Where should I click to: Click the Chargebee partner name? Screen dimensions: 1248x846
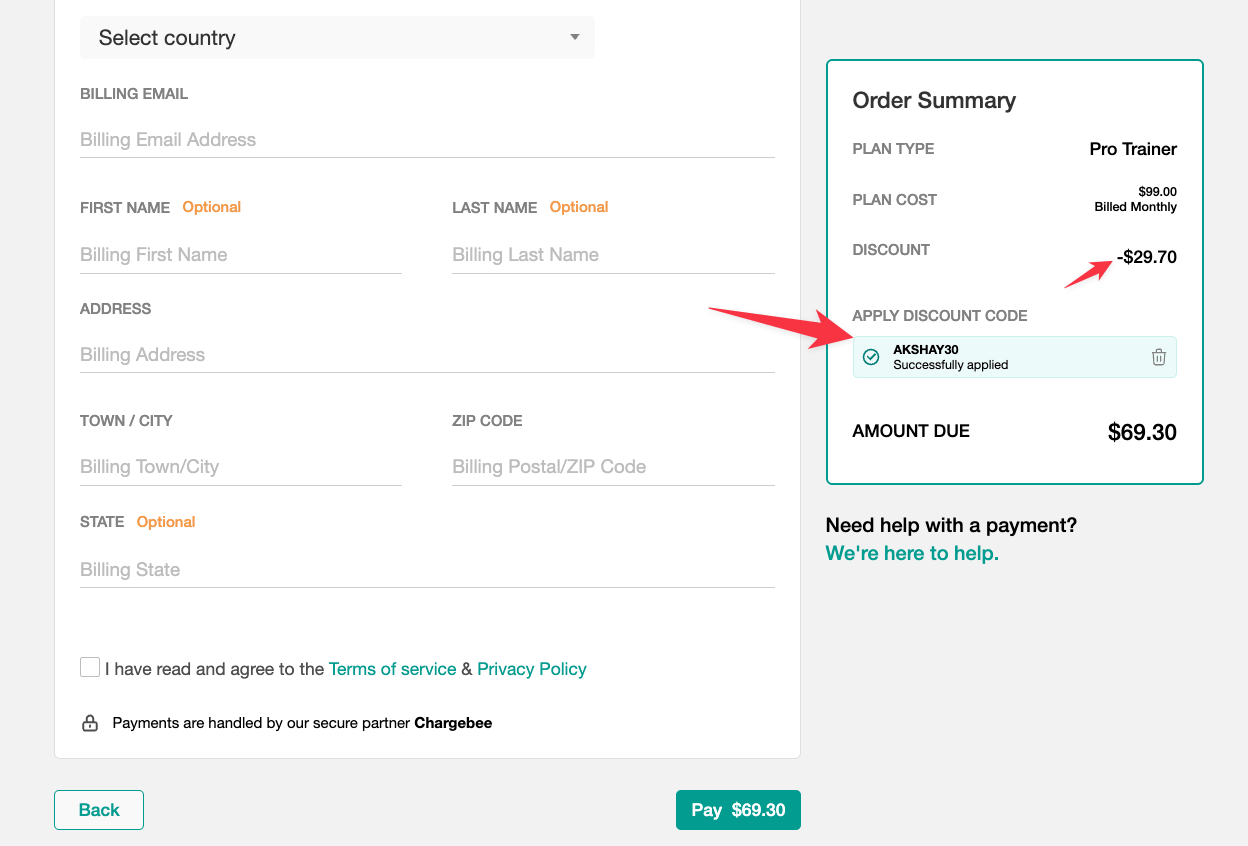coord(453,723)
